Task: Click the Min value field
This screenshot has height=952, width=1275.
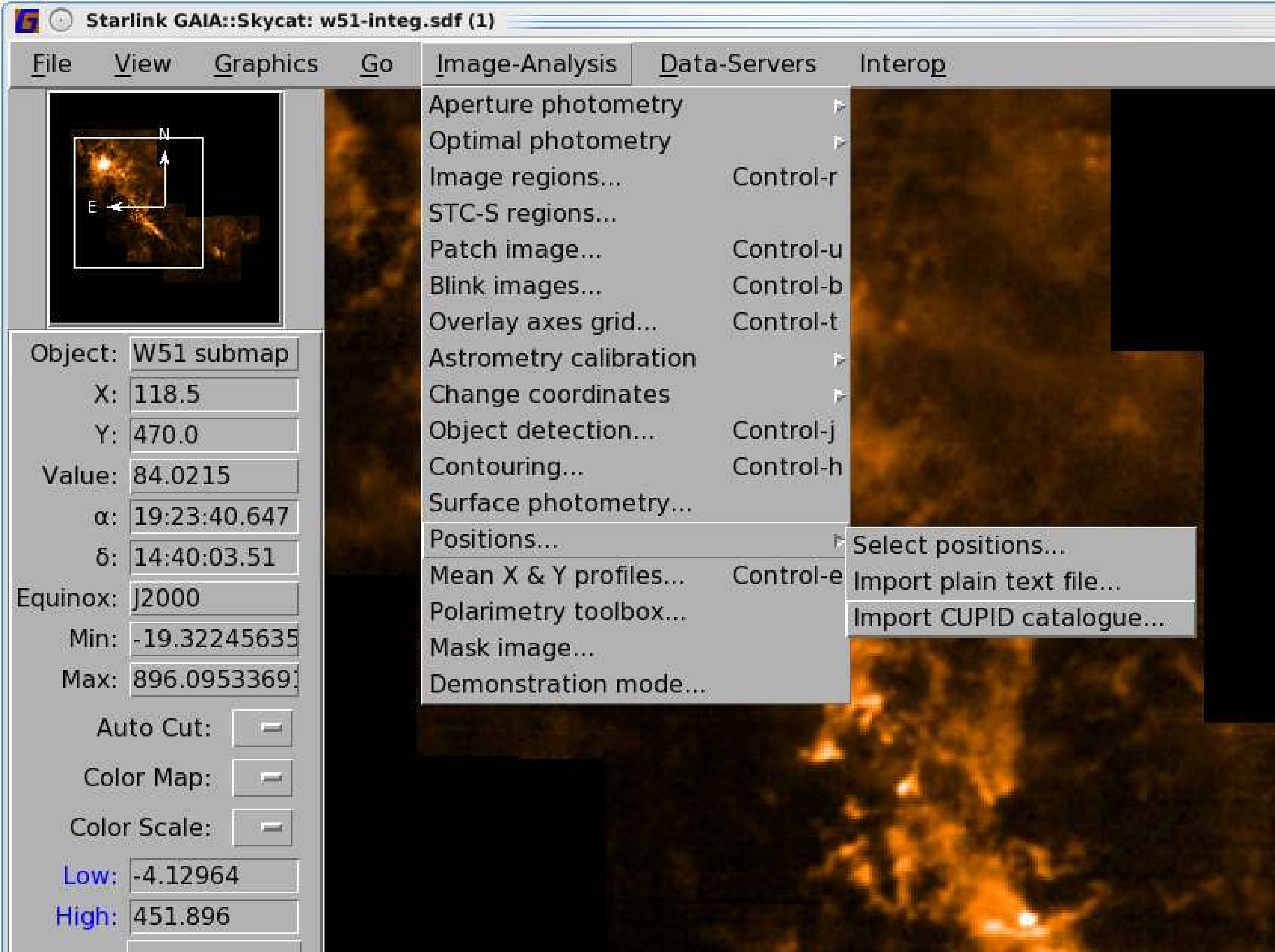Action: pos(214,639)
